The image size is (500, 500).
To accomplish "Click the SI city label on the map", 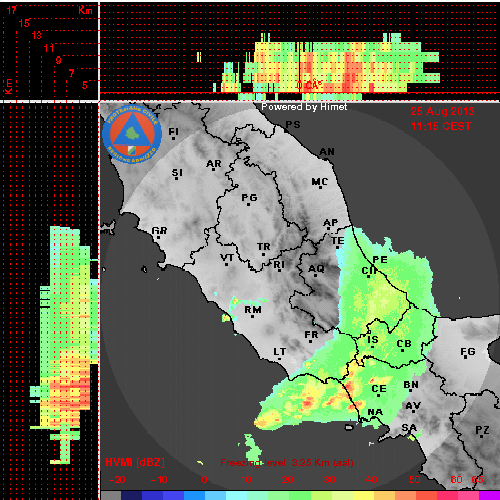I will (x=177, y=173).
